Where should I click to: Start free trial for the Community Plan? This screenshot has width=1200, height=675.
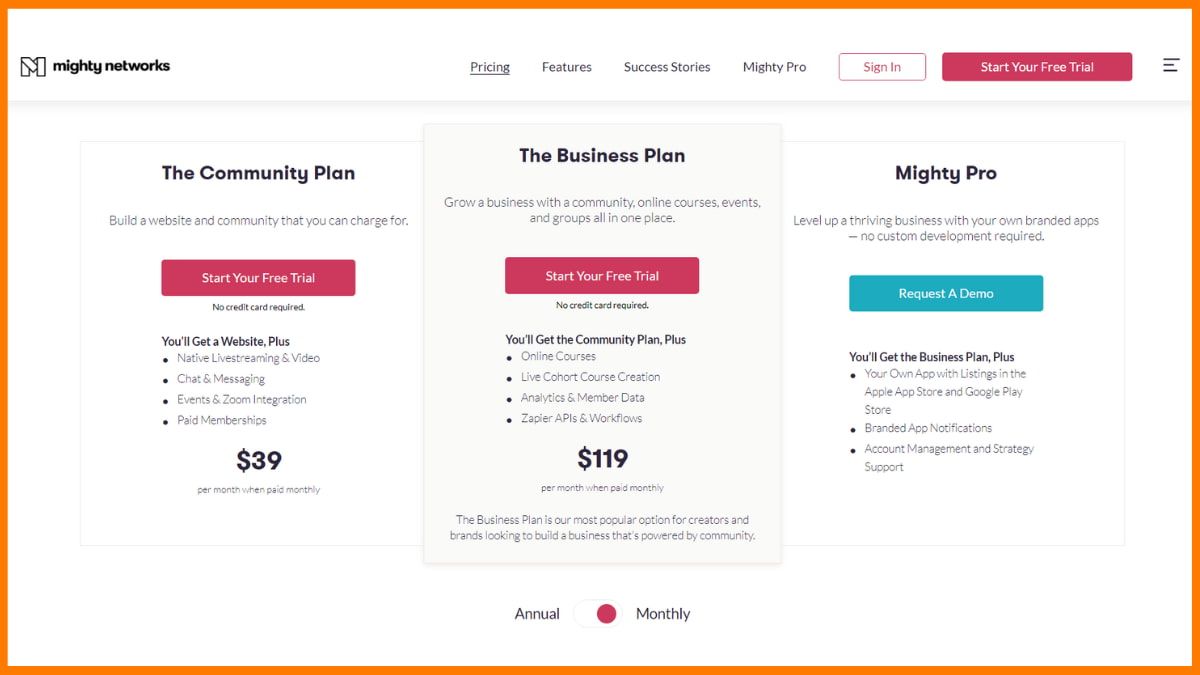(258, 278)
